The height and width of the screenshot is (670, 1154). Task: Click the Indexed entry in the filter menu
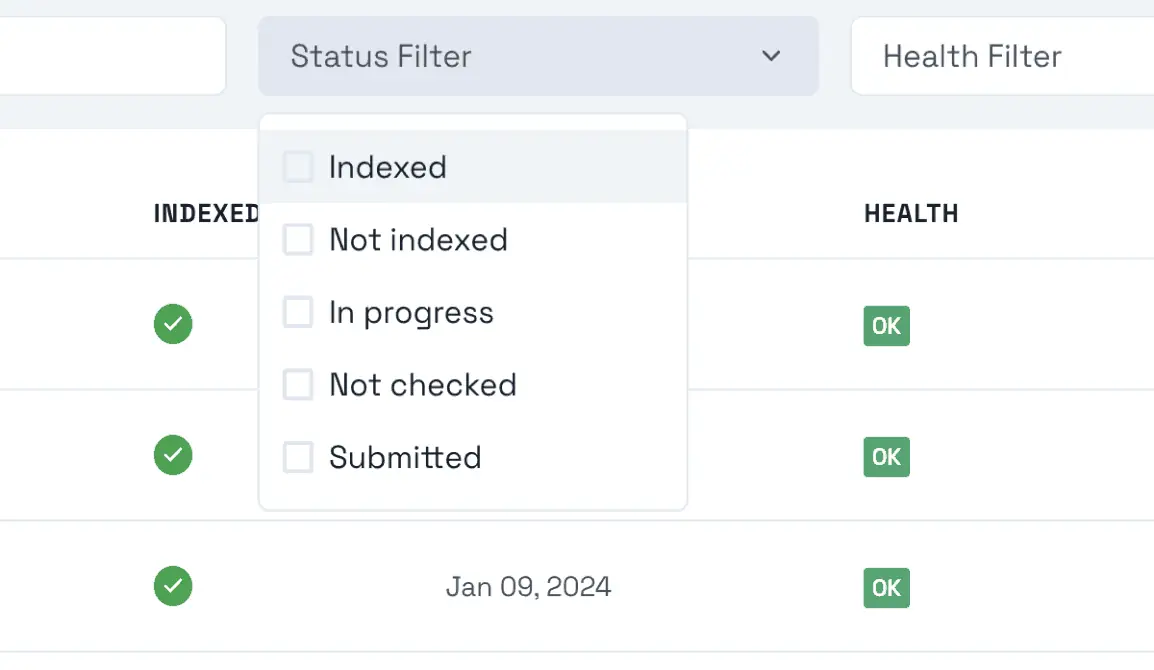click(388, 167)
